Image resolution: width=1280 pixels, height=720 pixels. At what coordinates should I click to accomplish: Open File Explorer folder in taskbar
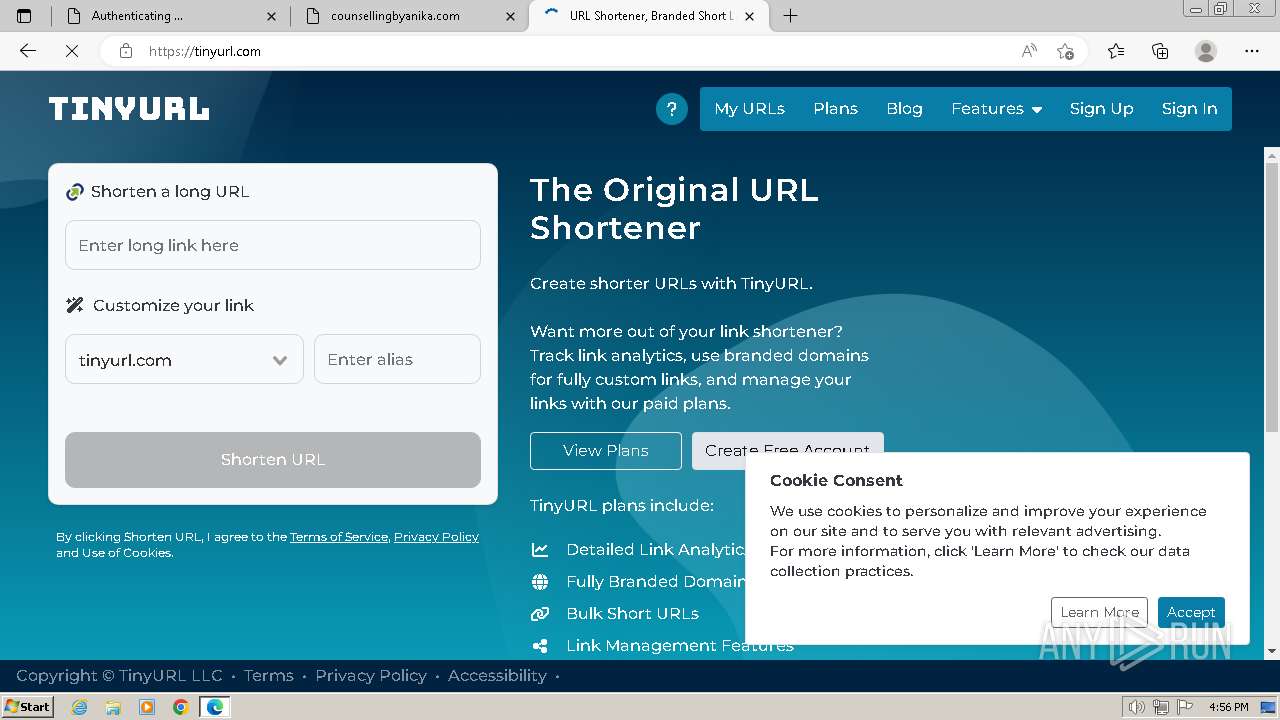[113, 707]
